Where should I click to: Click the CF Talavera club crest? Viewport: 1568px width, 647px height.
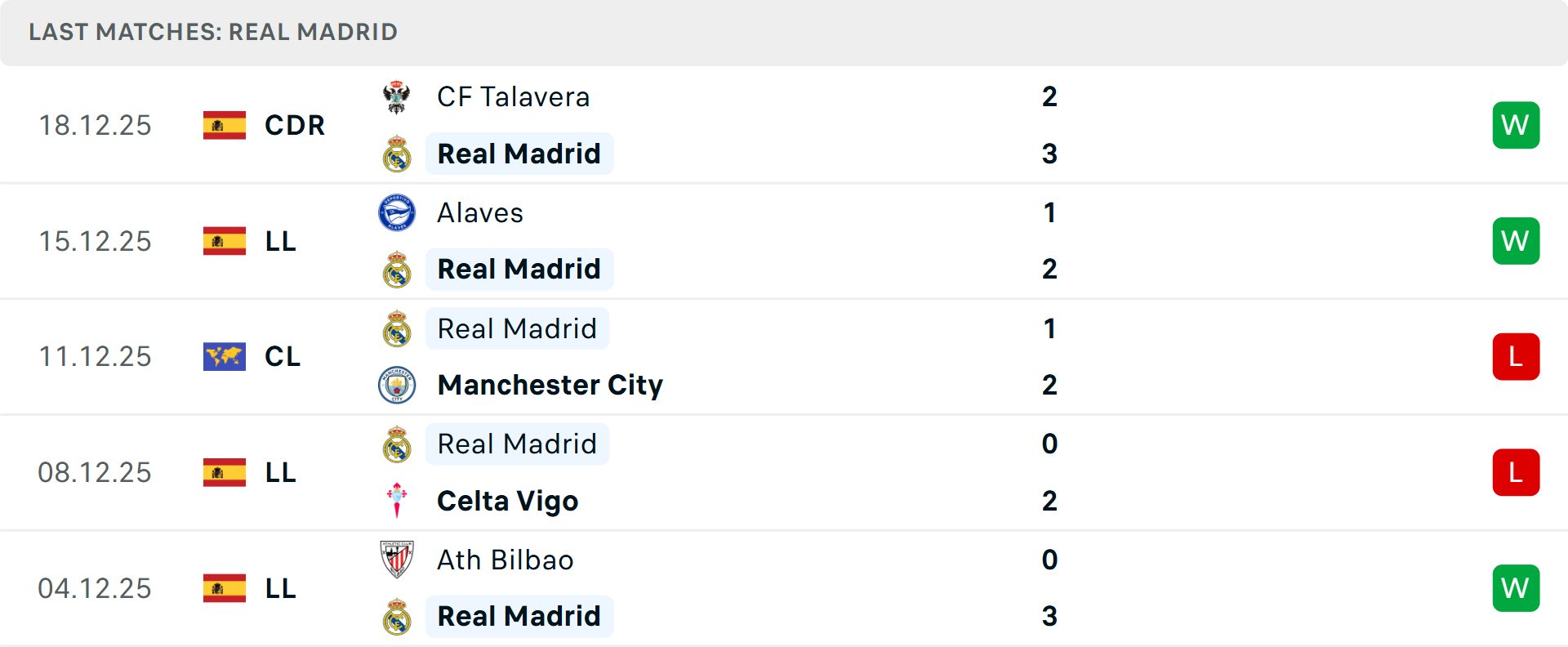[x=397, y=97]
